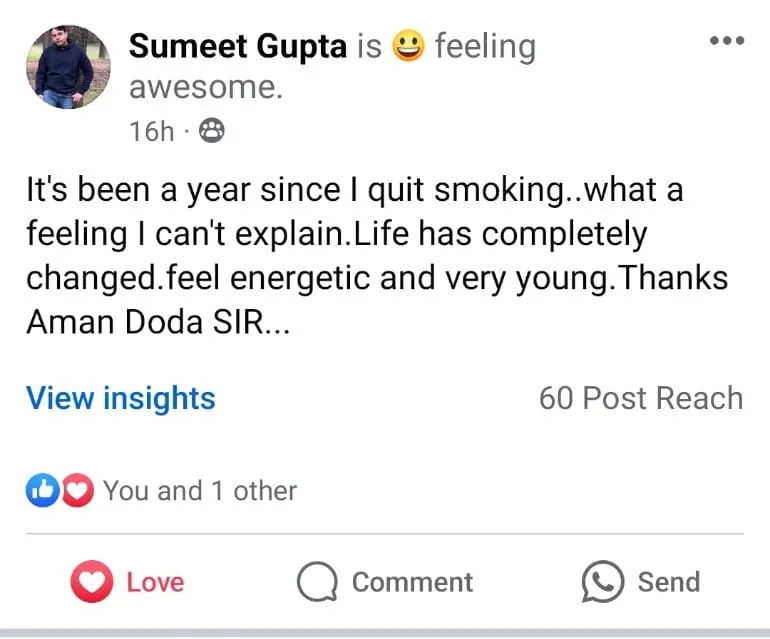This screenshot has height=639, width=770.
Task: Click the red heart reaction icon
Action: click(x=76, y=490)
